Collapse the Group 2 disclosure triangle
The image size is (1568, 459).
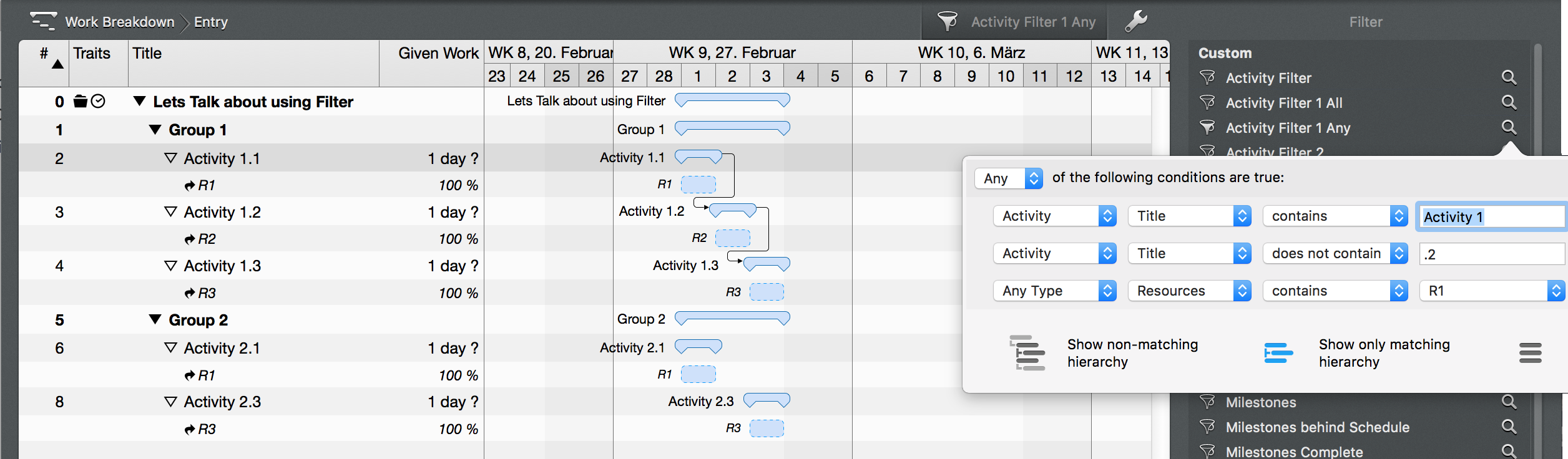(155, 319)
